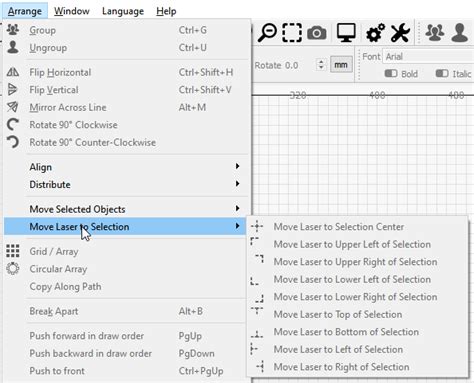Toggle the mm units button

(341, 65)
